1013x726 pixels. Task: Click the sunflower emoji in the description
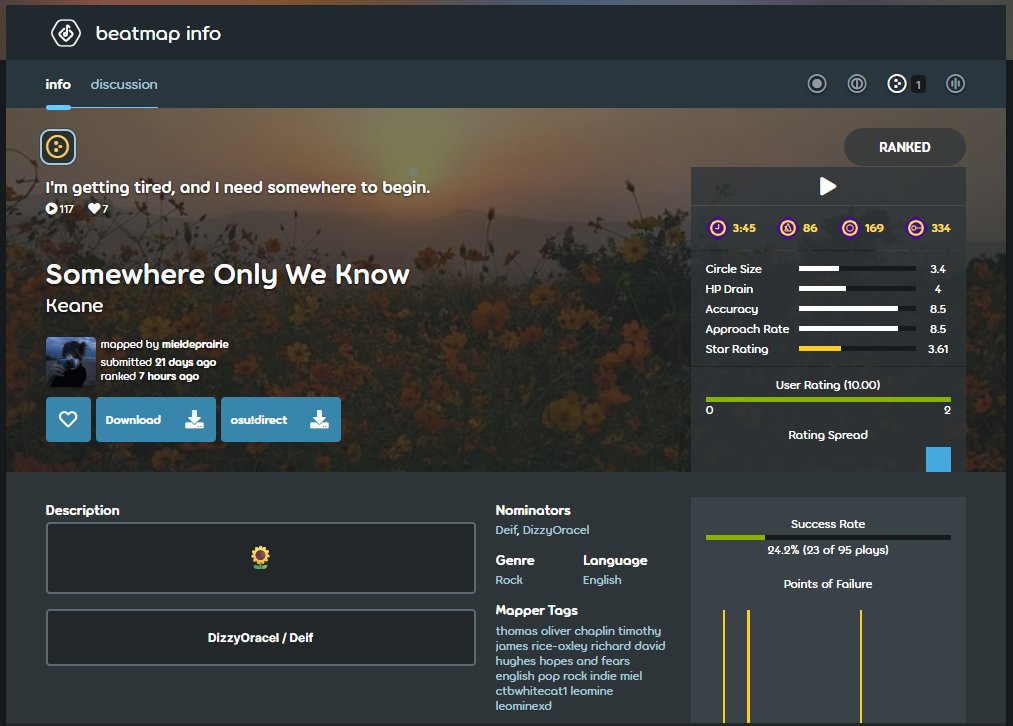point(260,557)
